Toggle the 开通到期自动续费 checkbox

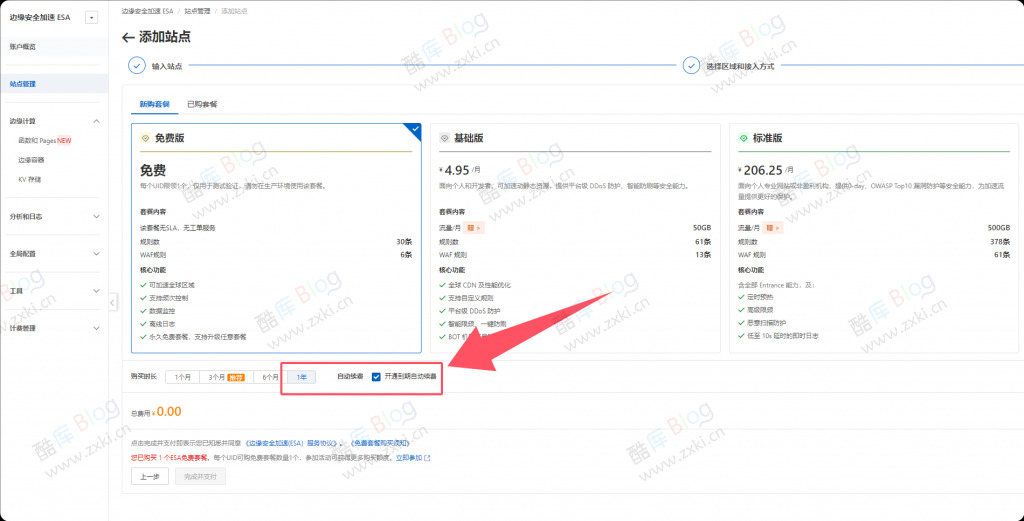coord(376,377)
